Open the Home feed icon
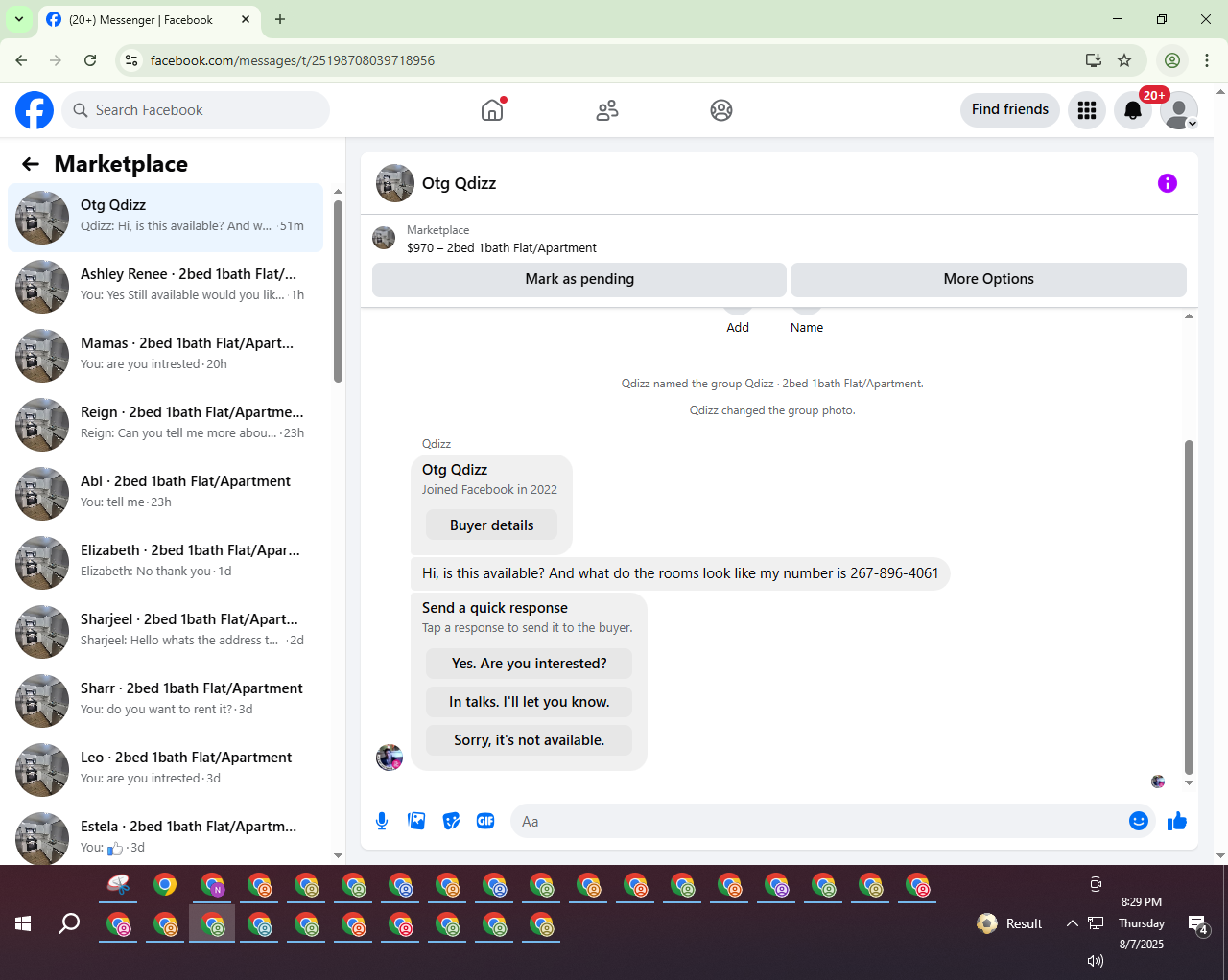Viewport: 1228px width, 980px height. tap(492, 110)
